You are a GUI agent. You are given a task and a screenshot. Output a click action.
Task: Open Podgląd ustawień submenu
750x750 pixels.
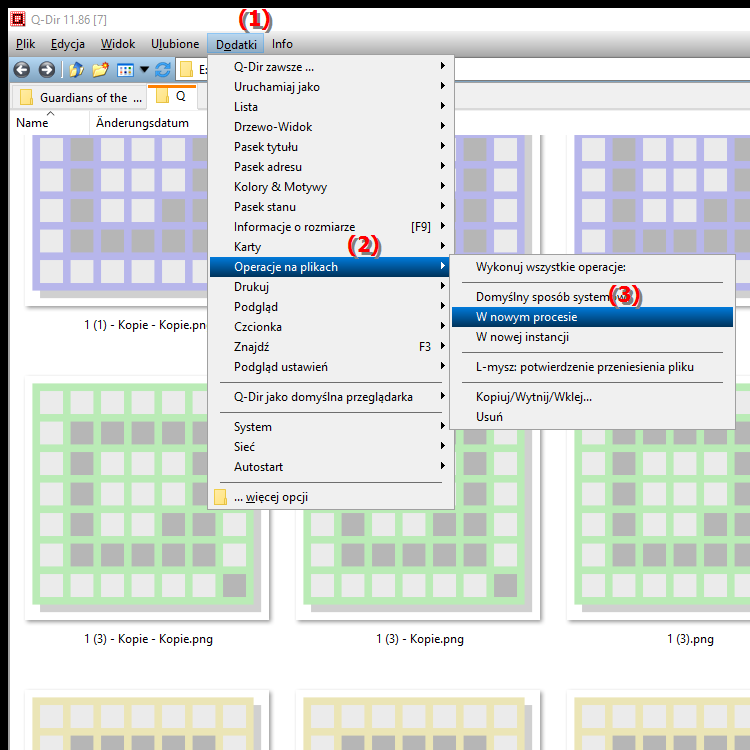[331, 367]
